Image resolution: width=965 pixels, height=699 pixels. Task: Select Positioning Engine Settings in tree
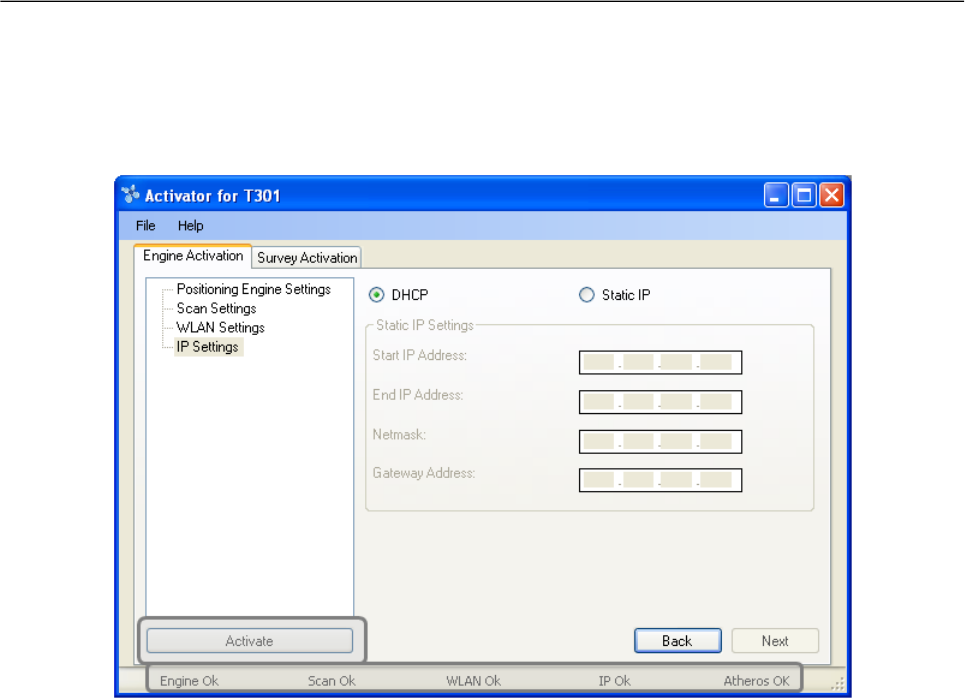click(x=253, y=289)
